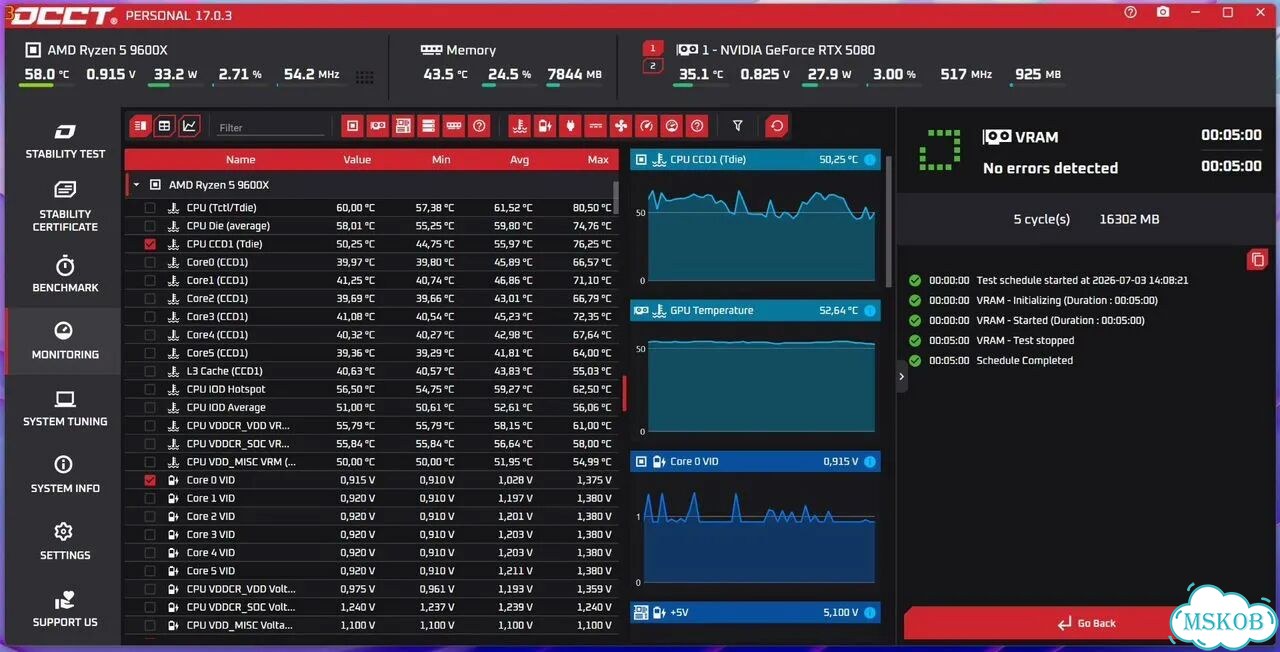Toggle the GPU device filter icon

tap(378, 126)
